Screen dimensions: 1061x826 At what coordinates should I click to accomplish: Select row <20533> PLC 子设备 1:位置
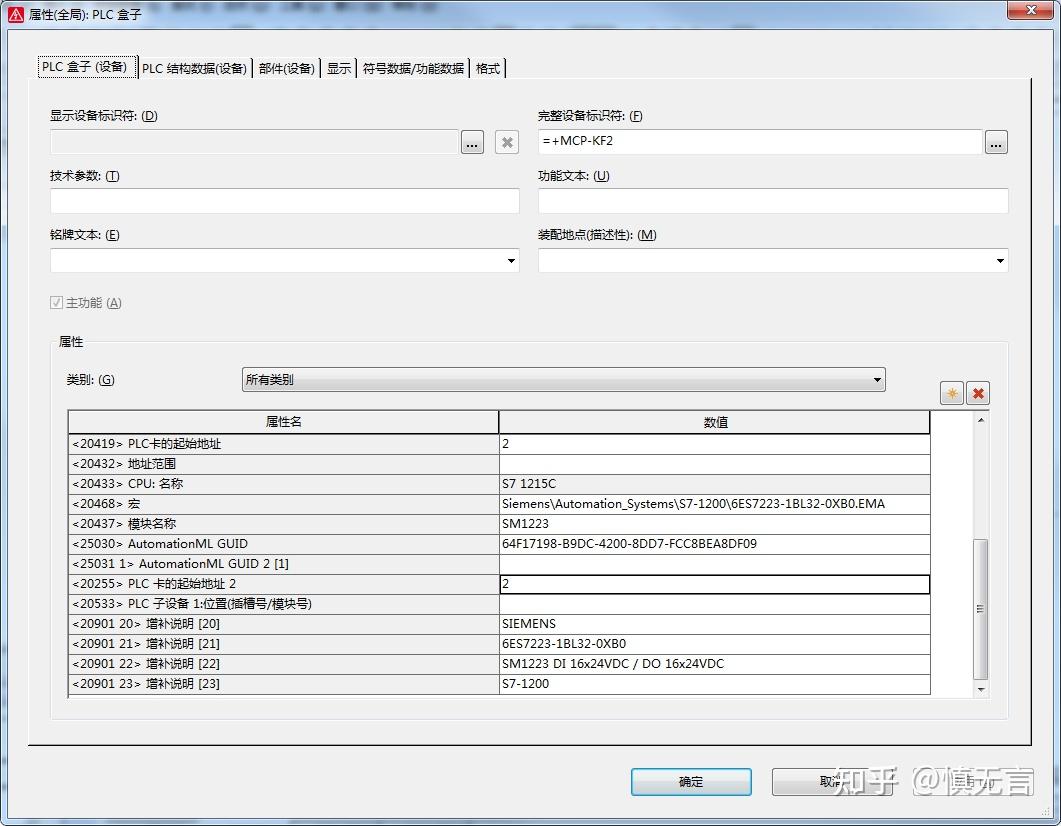pos(284,603)
